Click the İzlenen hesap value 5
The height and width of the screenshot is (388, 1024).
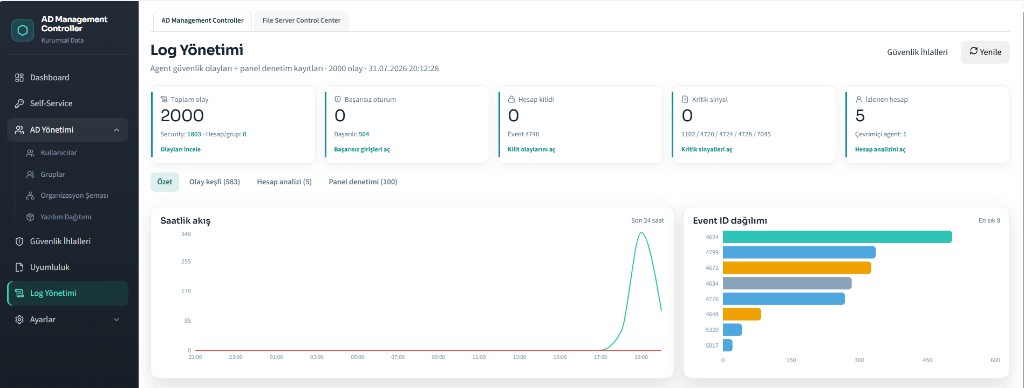[x=860, y=116]
